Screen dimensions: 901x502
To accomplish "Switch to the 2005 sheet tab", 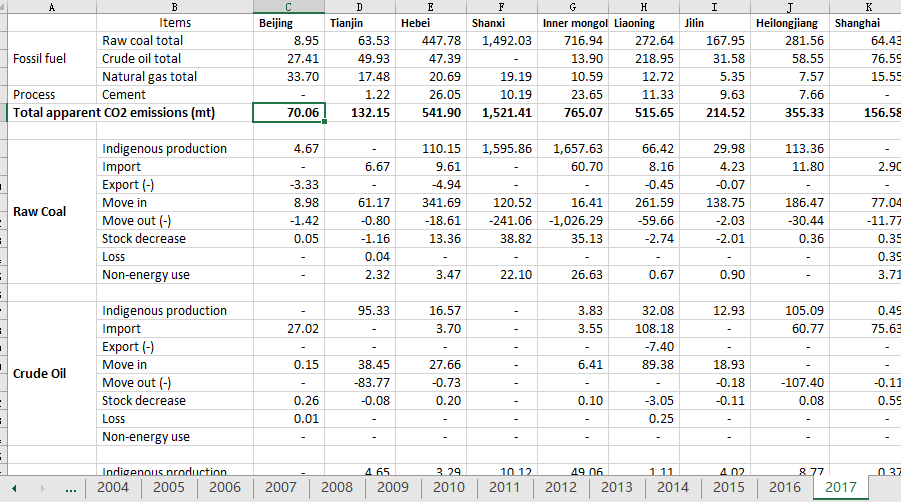I will (x=168, y=488).
